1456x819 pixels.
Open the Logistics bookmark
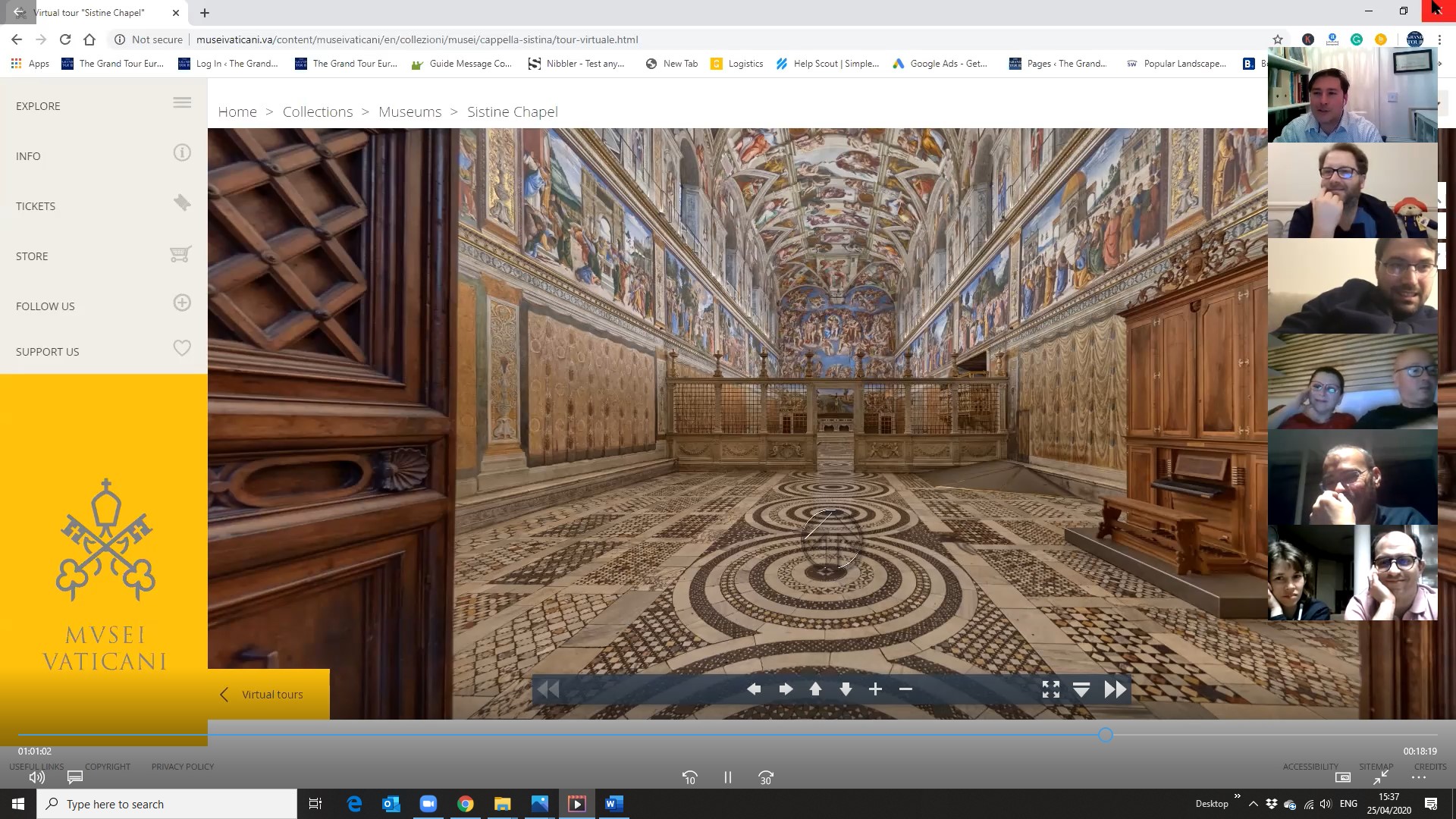tap(737, 64)
